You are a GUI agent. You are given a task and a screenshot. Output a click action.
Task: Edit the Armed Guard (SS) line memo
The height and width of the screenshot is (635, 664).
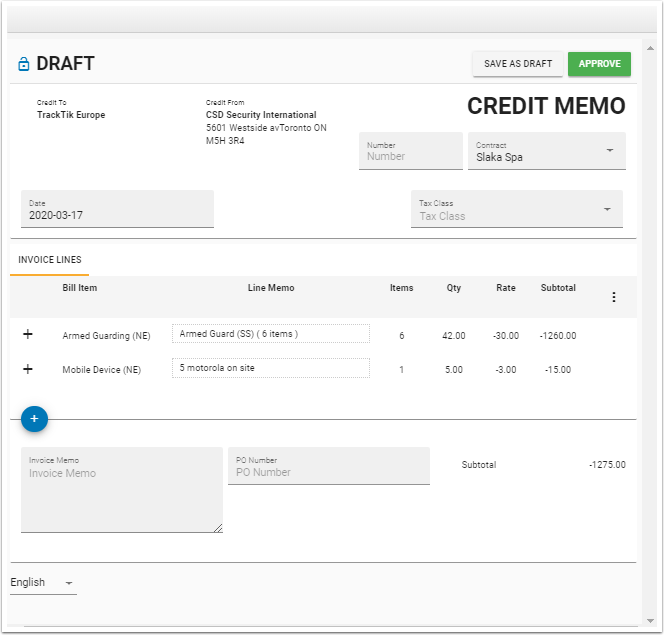click(x=271, y=334)
